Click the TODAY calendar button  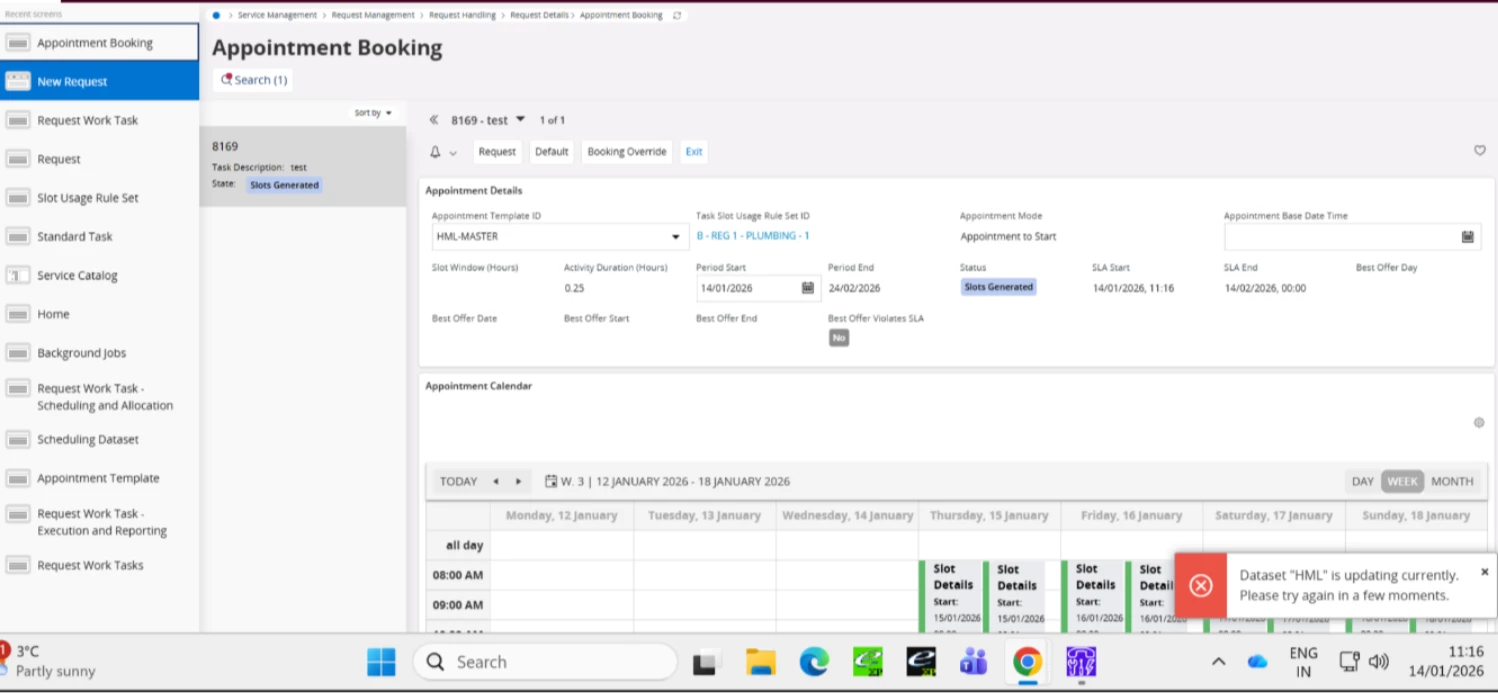click(x=459, y=481)
